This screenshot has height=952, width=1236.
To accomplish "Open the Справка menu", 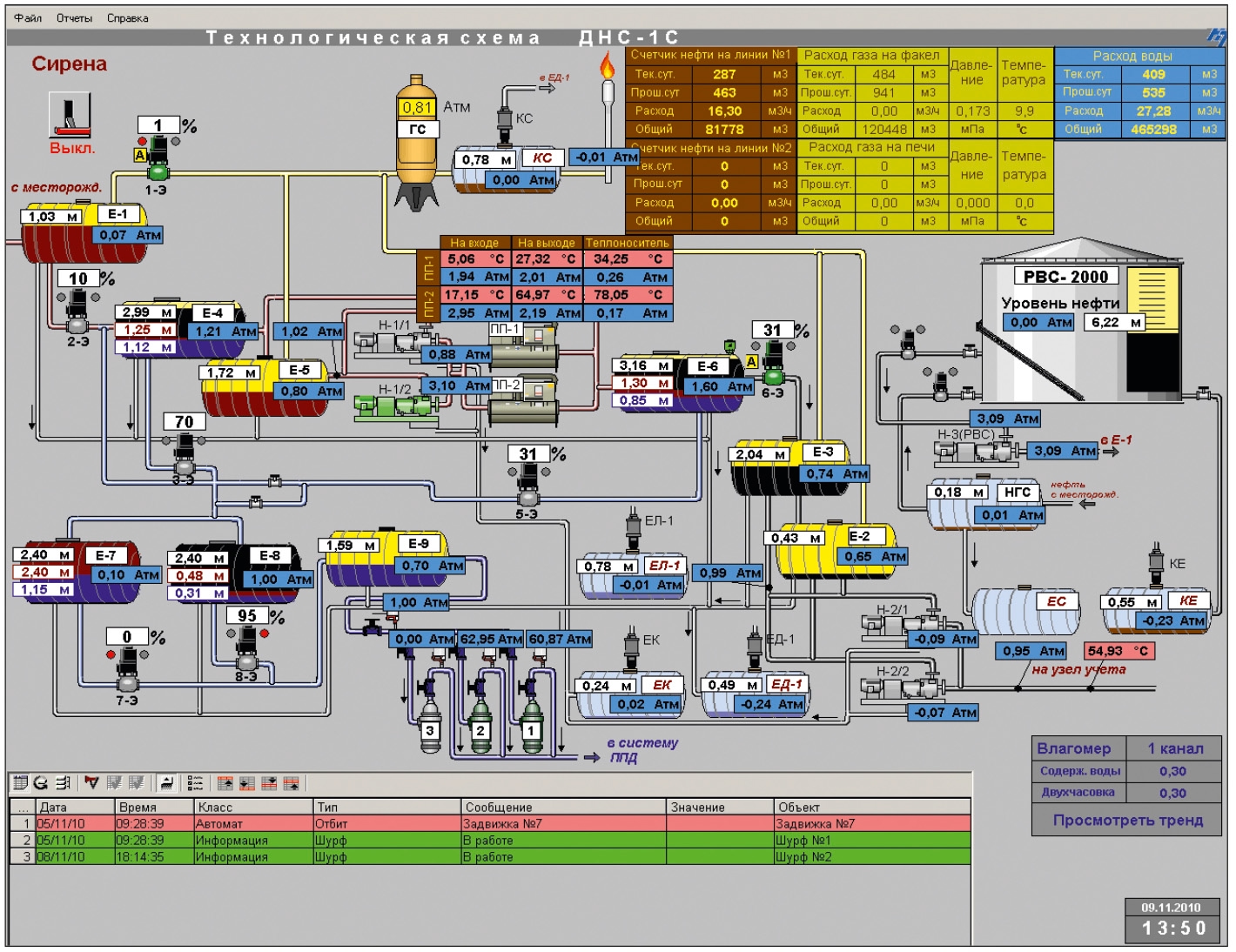I will pyautogui.click(x=127, y=17).
